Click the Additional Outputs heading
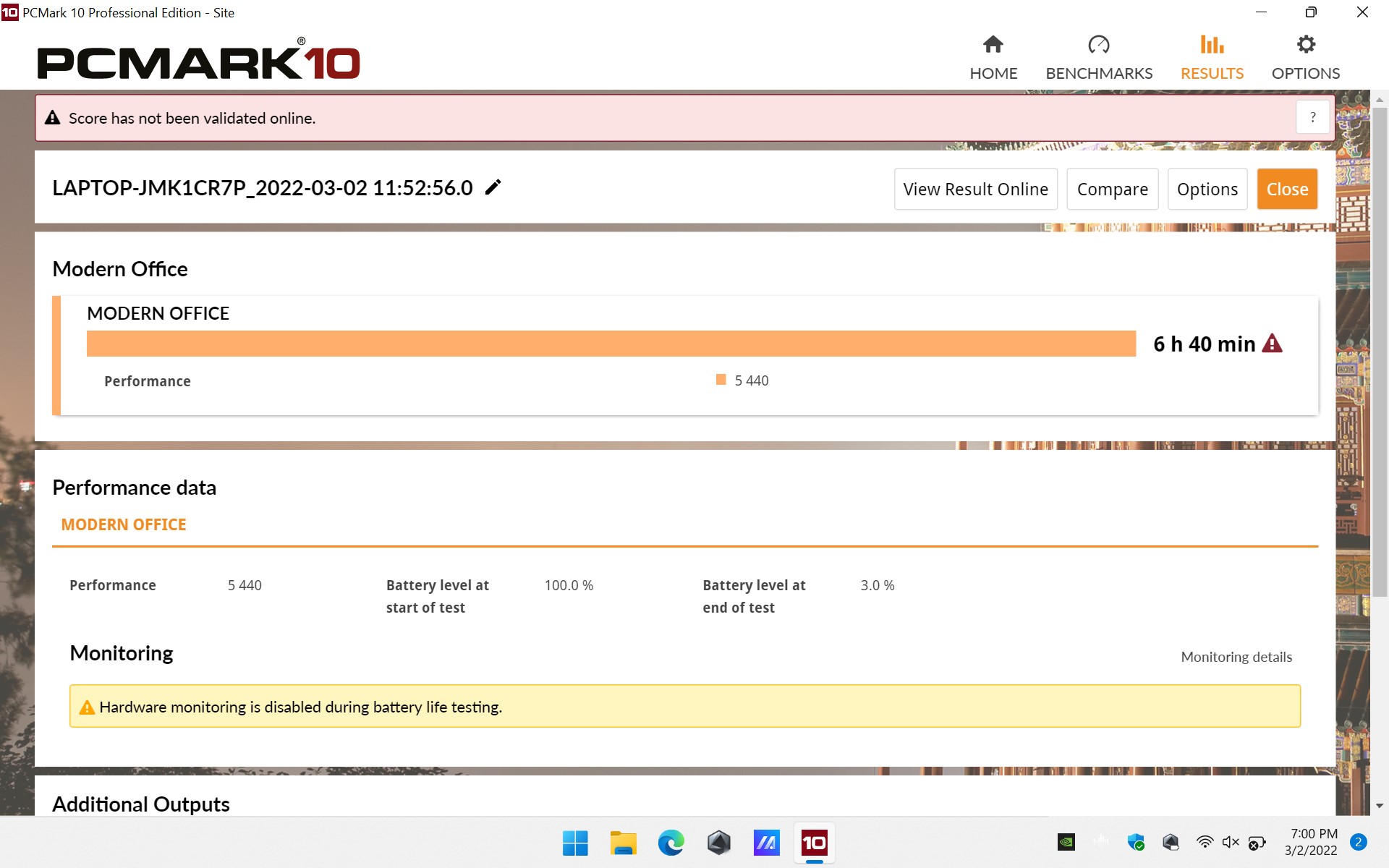This screenshot has height=868, width=1389. coord(140,804)
